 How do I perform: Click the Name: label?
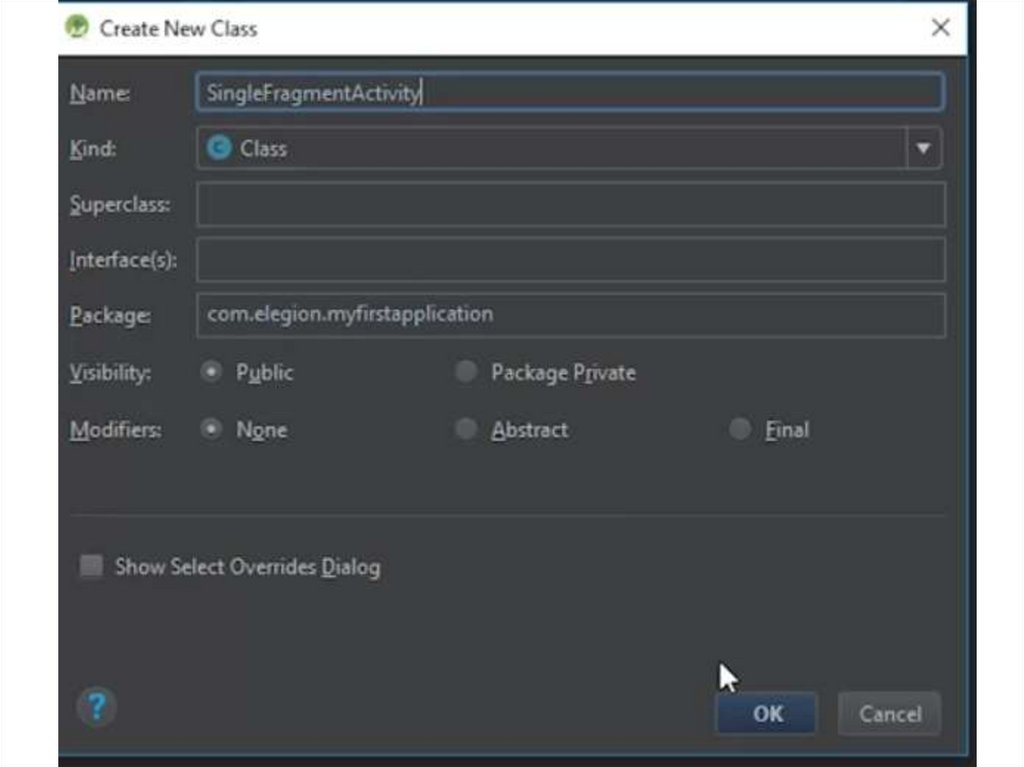coord(100,93)
